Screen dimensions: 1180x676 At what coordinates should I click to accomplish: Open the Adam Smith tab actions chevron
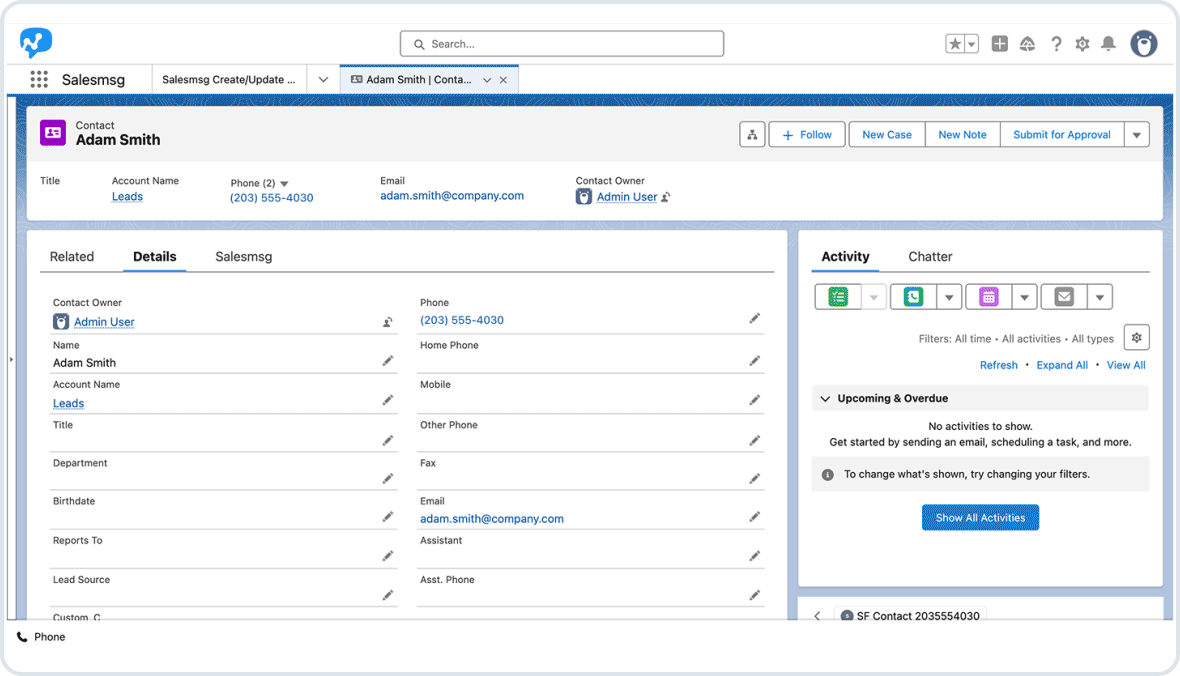click(487, 80)
